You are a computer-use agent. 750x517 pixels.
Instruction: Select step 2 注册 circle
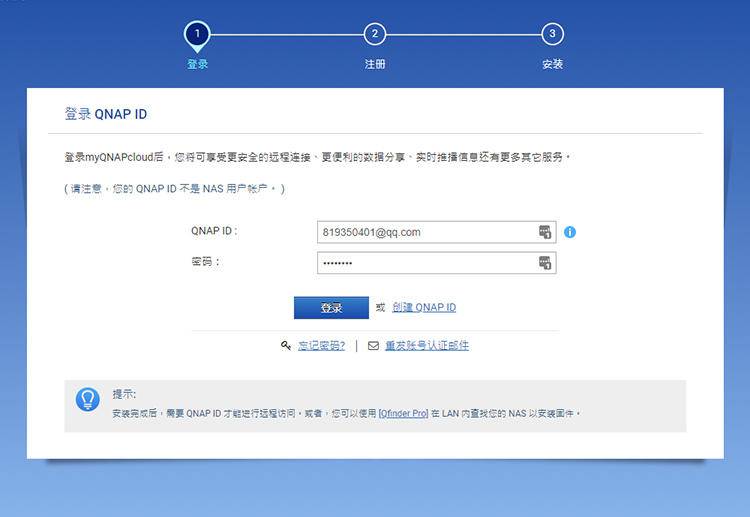tap(375, 34)
